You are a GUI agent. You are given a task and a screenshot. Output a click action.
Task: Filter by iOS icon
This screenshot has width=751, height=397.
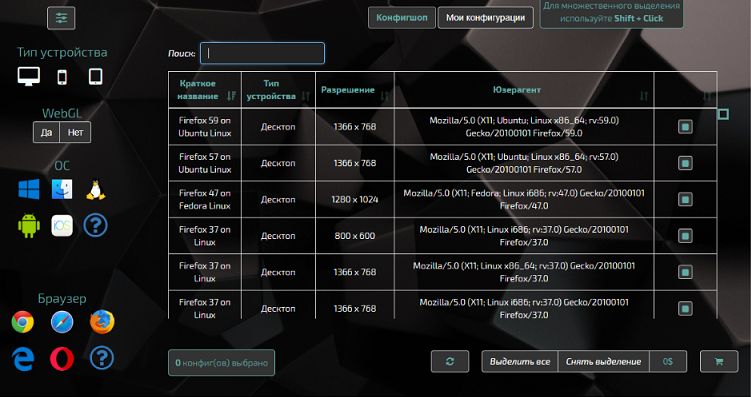[62, 226]
